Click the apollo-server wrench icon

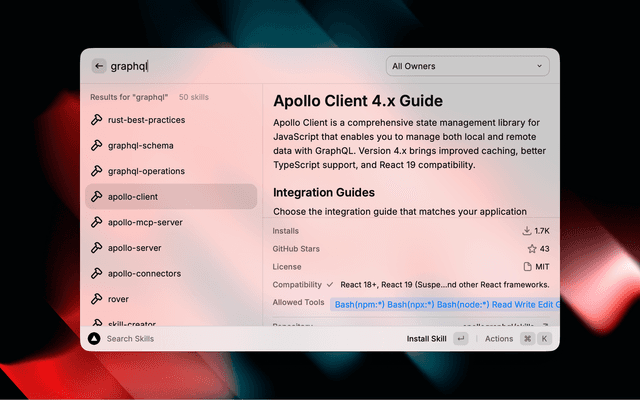click(97, 248)
